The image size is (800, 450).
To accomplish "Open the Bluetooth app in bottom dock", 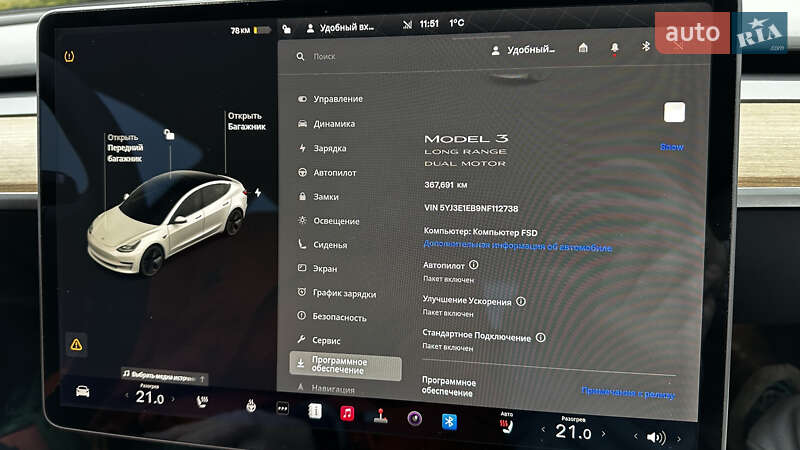I will point(449,421).
